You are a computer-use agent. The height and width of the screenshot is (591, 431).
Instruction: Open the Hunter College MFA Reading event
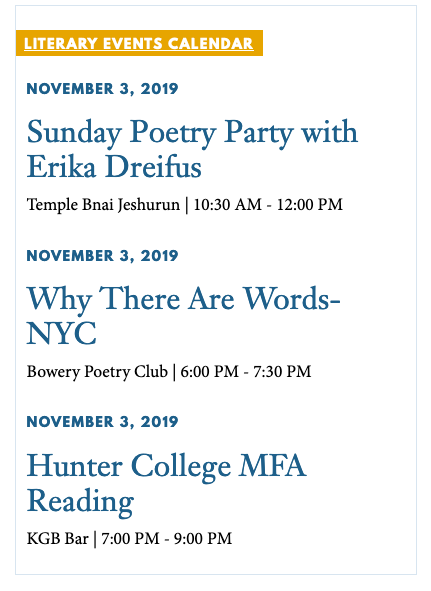pos(166,483)
